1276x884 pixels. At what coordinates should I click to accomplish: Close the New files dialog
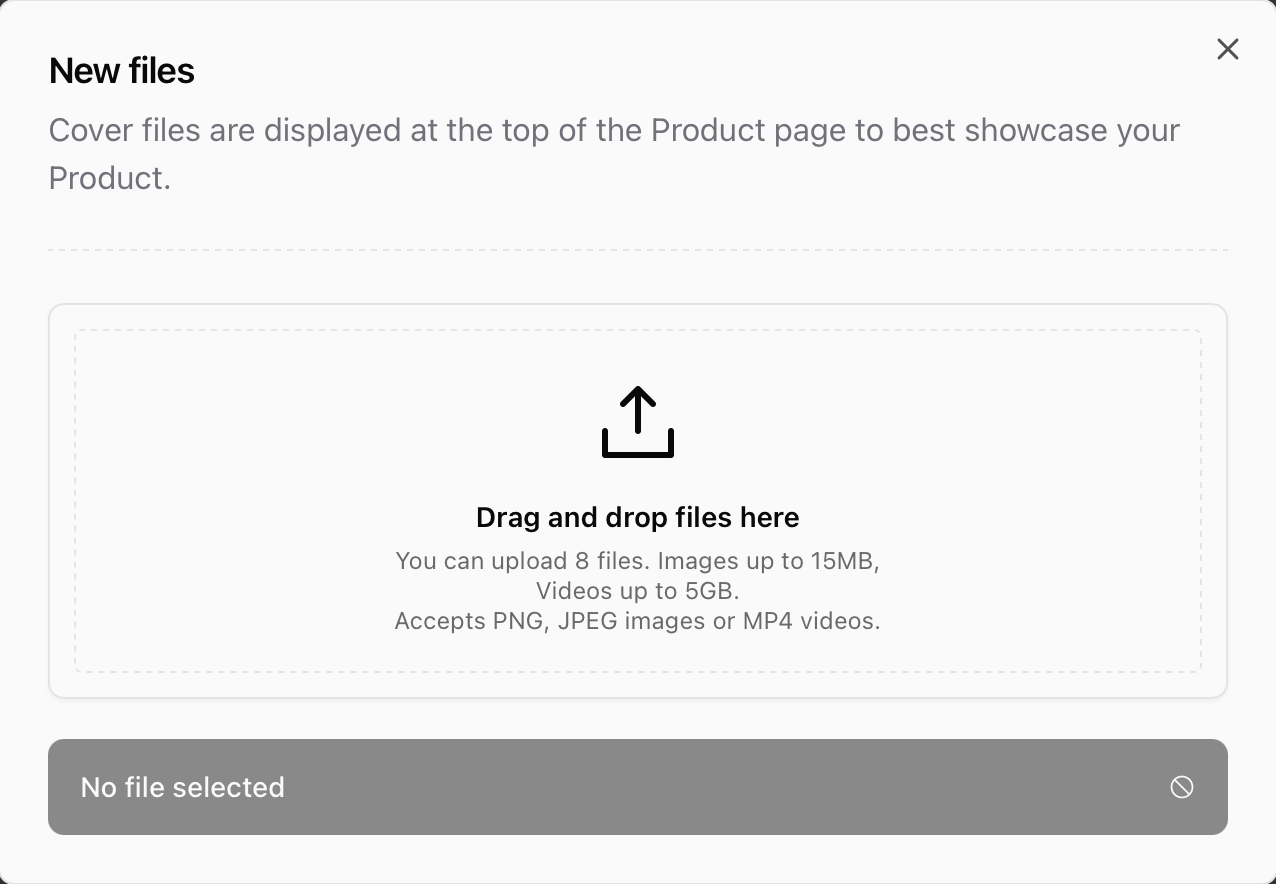click(x=1227, y=48)
